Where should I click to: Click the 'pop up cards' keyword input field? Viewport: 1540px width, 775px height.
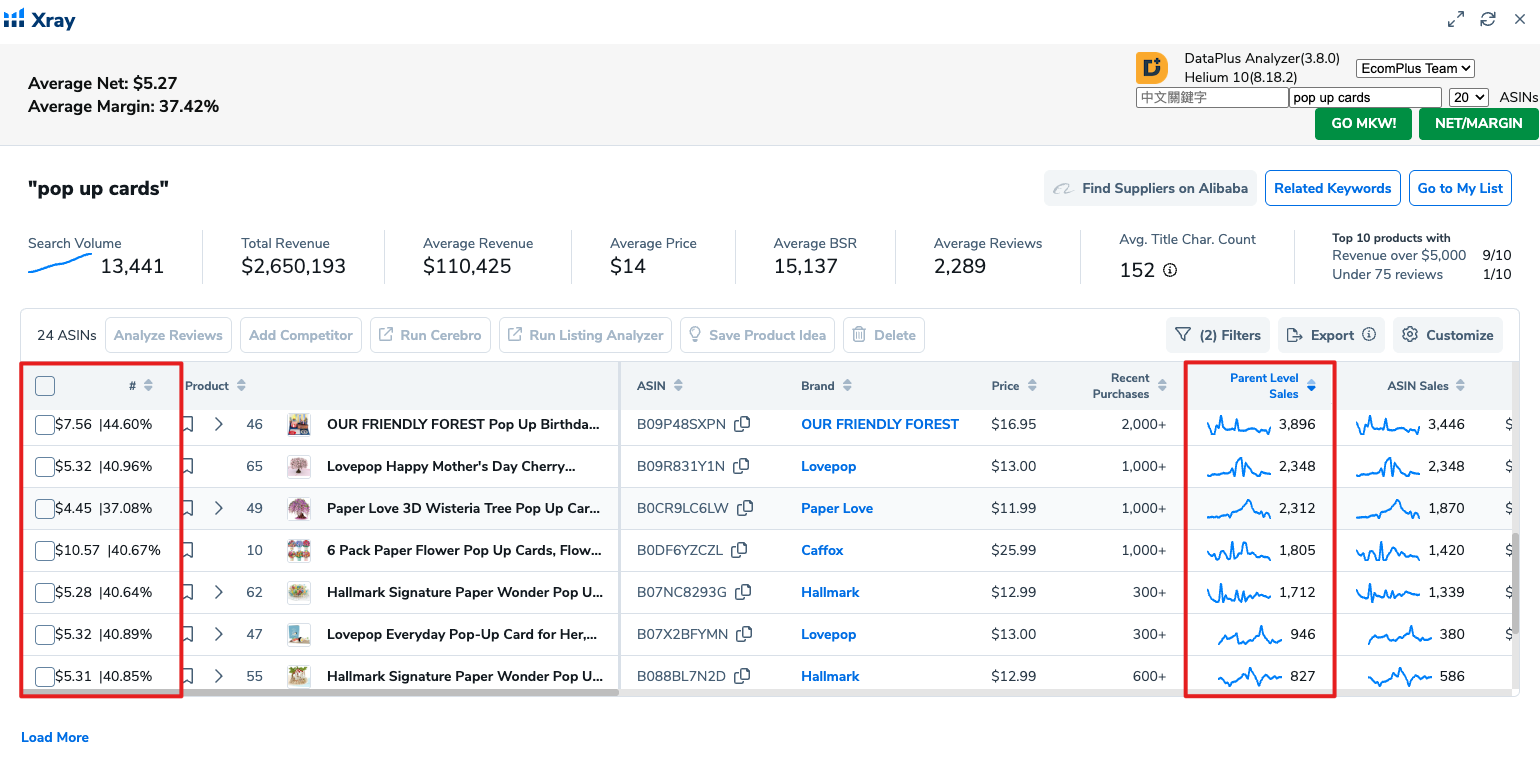(x=1366, y=97)
